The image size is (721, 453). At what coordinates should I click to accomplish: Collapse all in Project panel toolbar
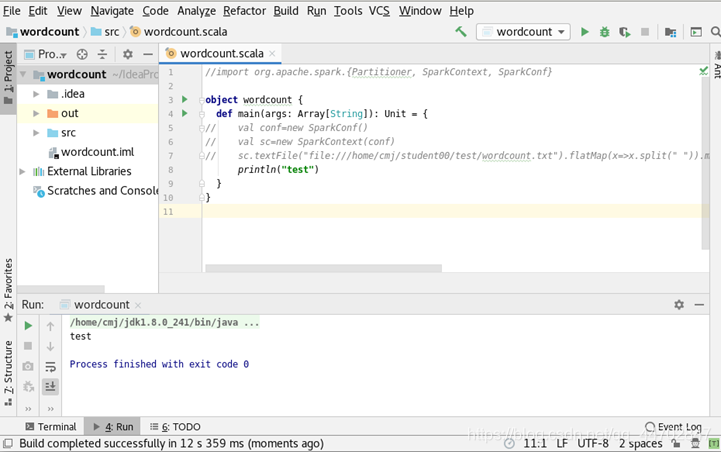click(102, 54)
